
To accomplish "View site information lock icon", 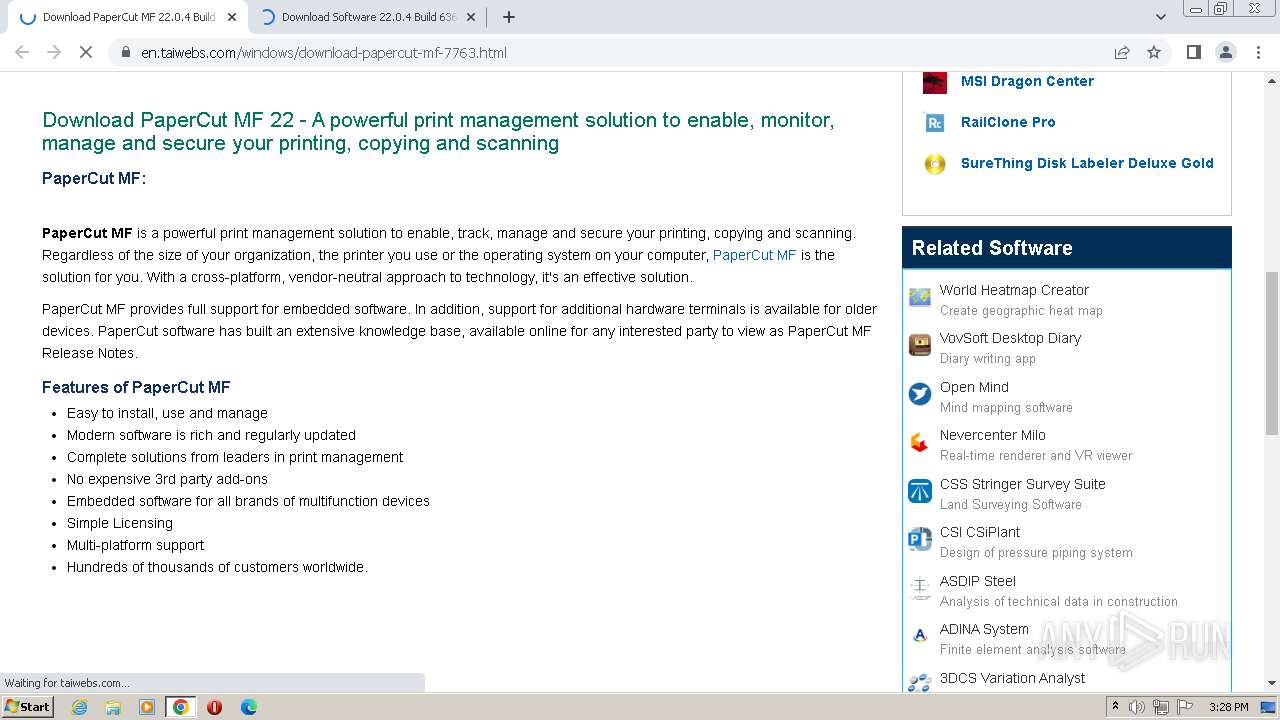I will pyautogui.click(x=125, y=52).
